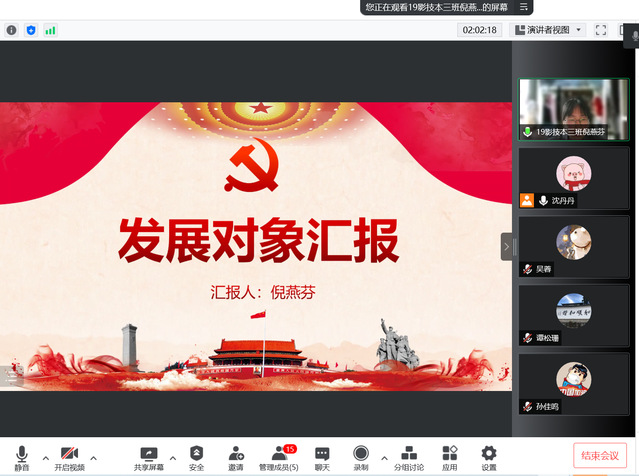Open 设置 settings gear

pyautogui.click(x=488, y=457)
